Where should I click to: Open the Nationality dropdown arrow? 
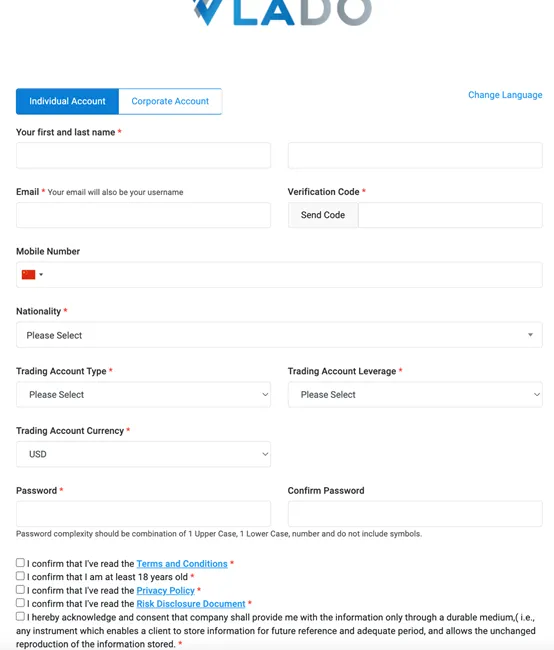(530, 335)
